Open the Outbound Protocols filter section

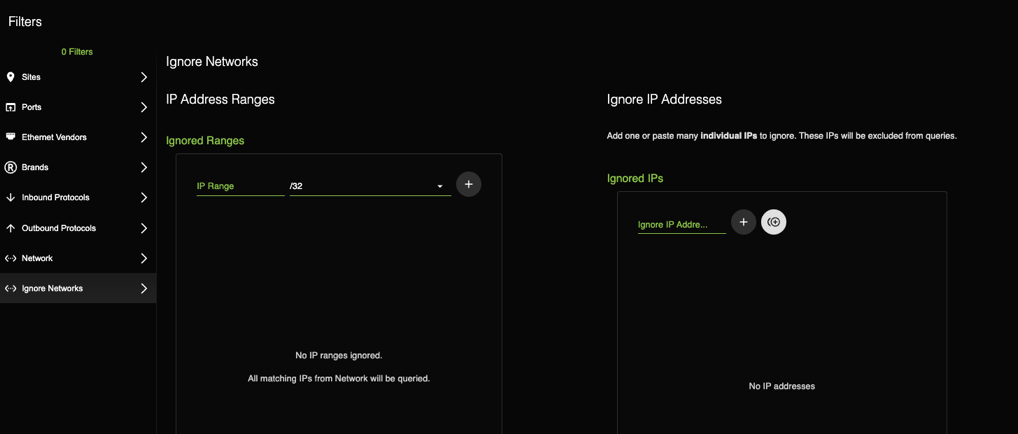point(78,228)
